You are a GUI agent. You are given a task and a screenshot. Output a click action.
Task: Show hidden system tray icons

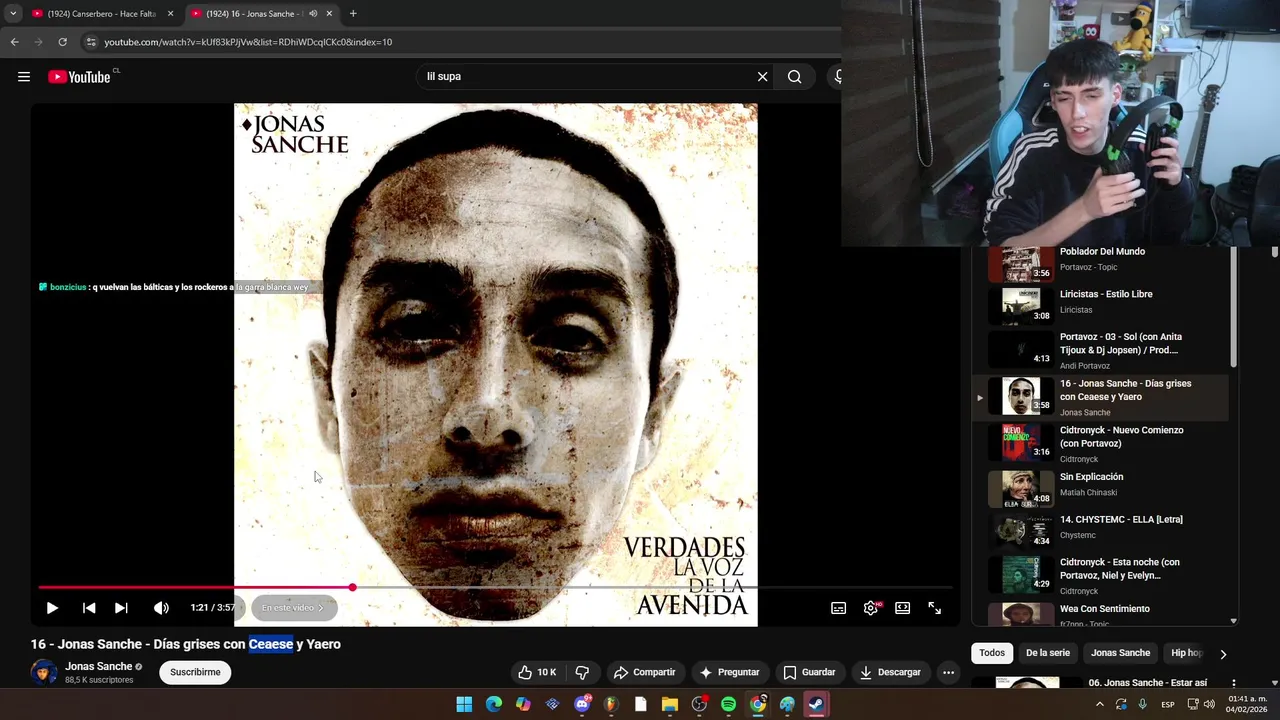pos(1100,704)
